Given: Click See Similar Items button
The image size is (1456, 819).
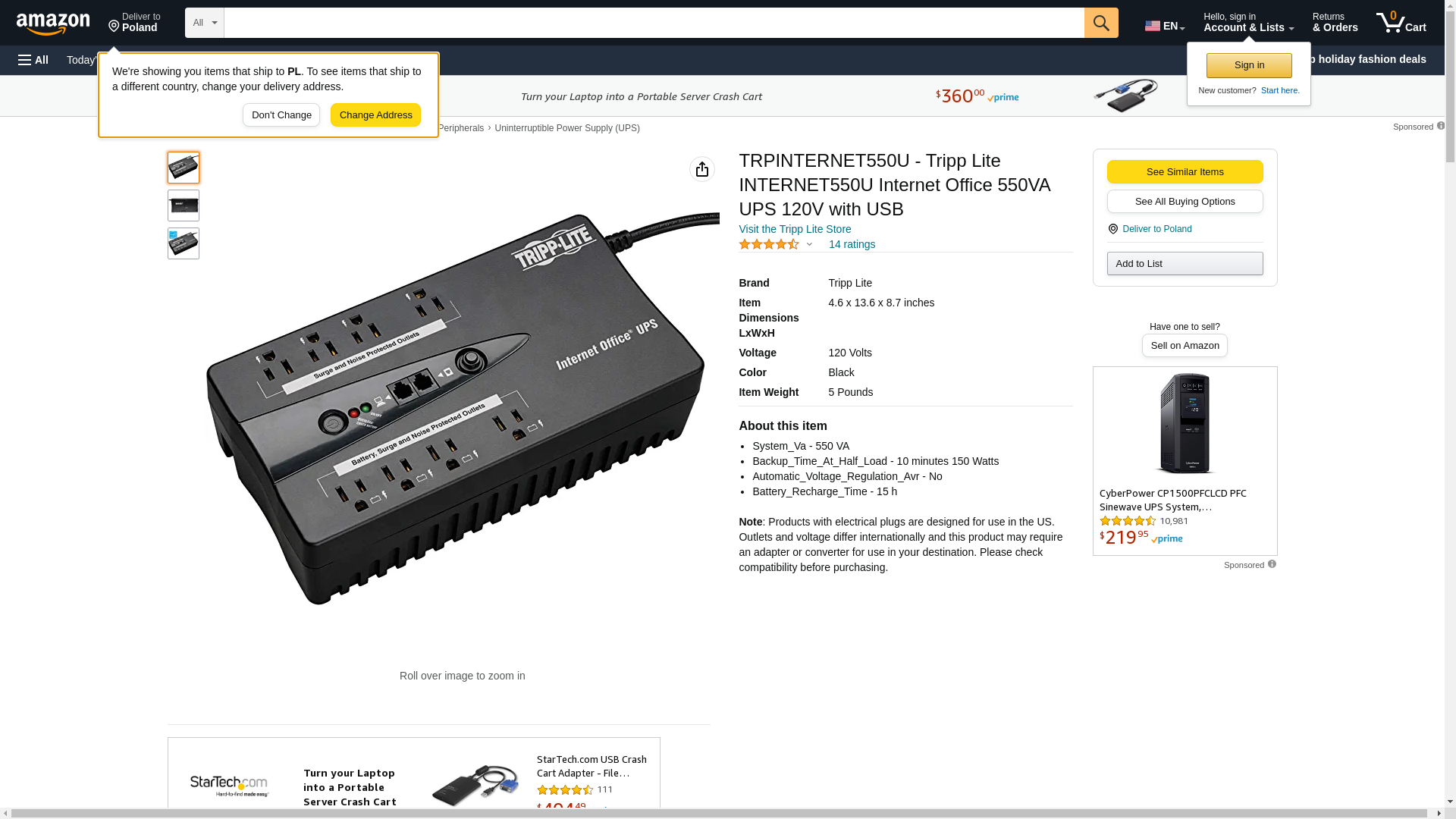Looking at the screenshot, I should 1185,171.
